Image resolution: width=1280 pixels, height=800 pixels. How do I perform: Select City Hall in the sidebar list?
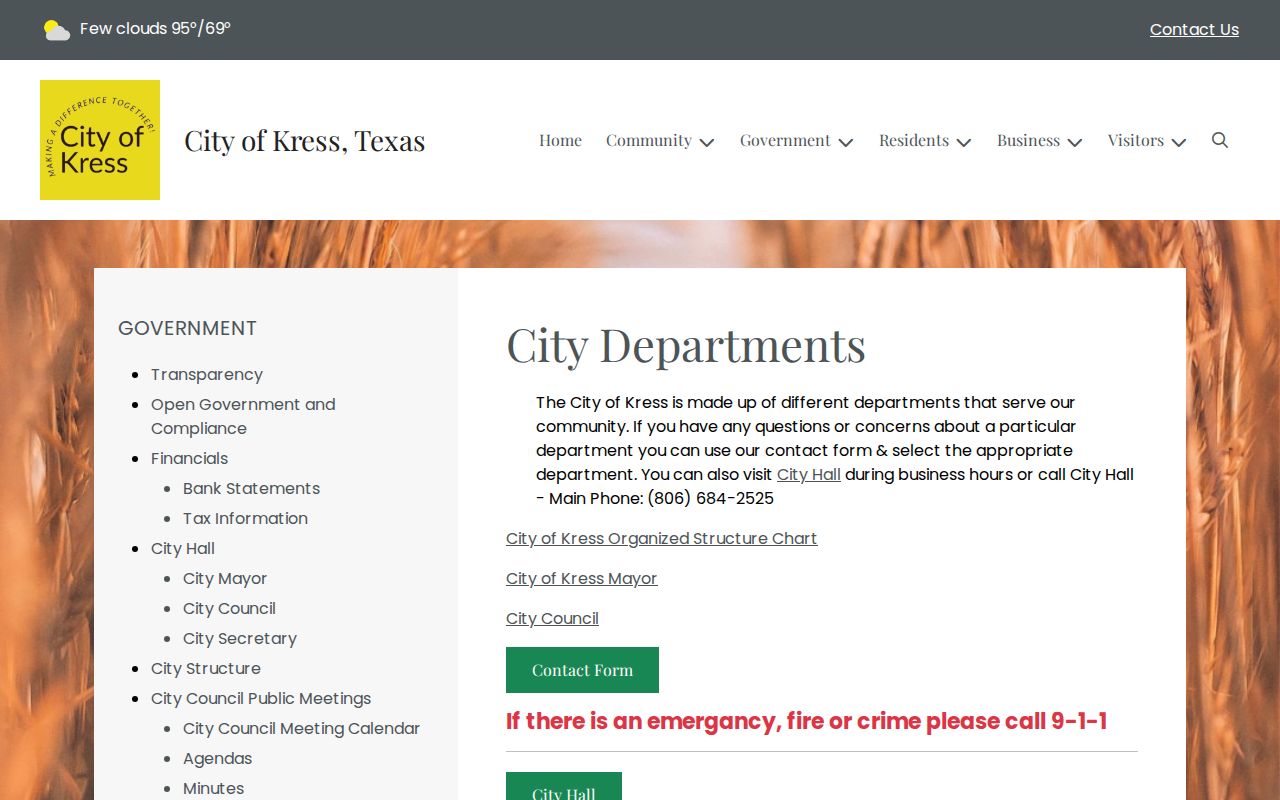(183, 548)
